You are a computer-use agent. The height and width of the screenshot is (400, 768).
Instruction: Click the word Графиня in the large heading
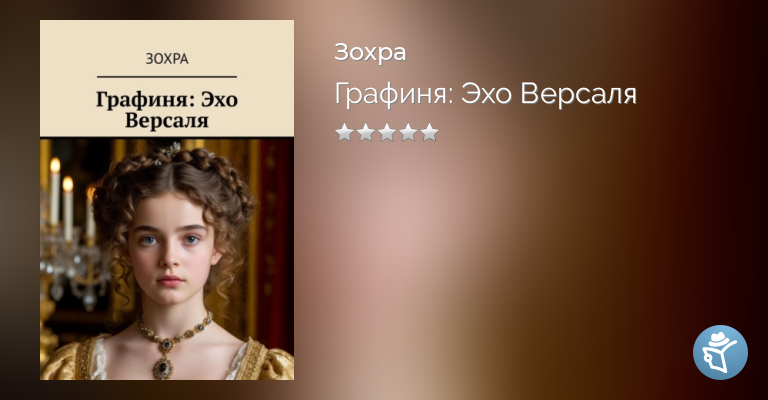tap(393, 94)
